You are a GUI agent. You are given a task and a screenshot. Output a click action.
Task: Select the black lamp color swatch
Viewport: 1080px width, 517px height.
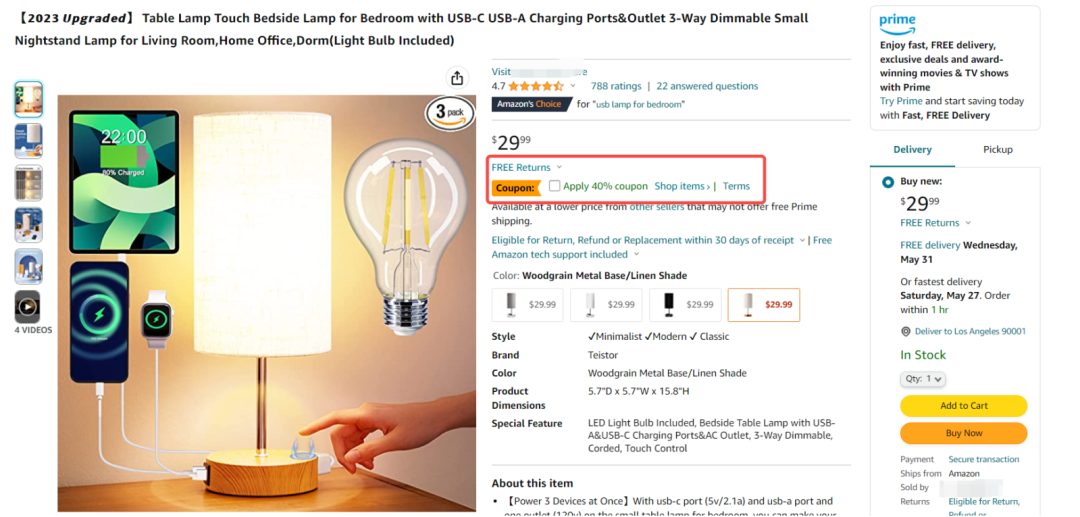pyautogui.click(x=685, y=304)
